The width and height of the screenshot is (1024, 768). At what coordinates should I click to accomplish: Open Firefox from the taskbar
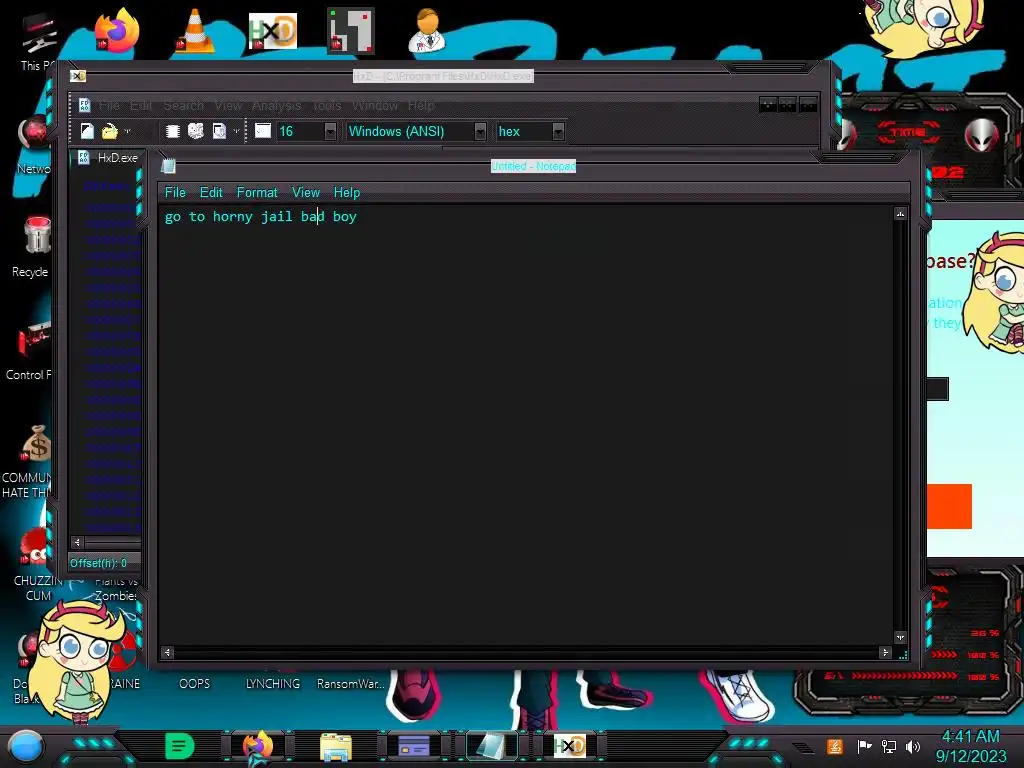[257, 746]
